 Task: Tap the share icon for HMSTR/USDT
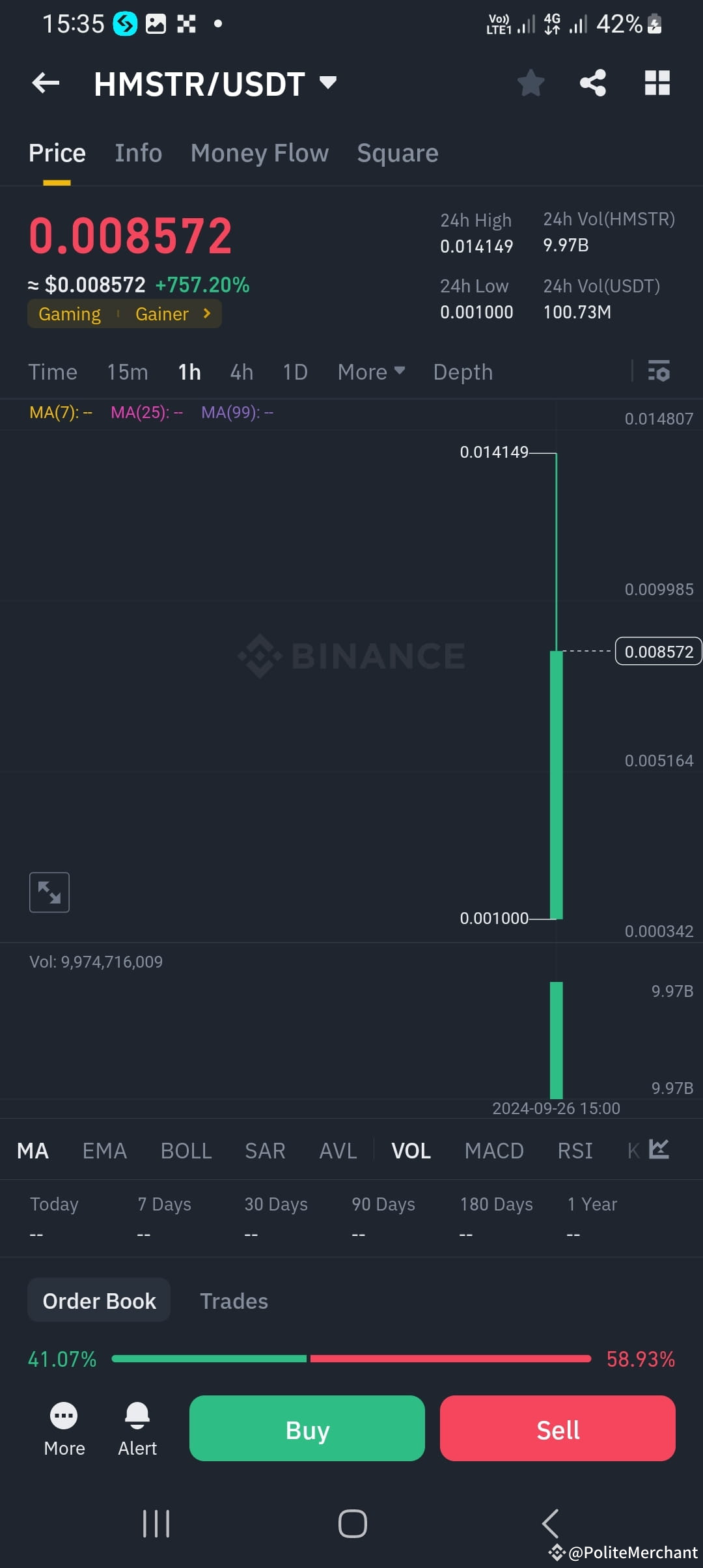[x=592, y=83]
